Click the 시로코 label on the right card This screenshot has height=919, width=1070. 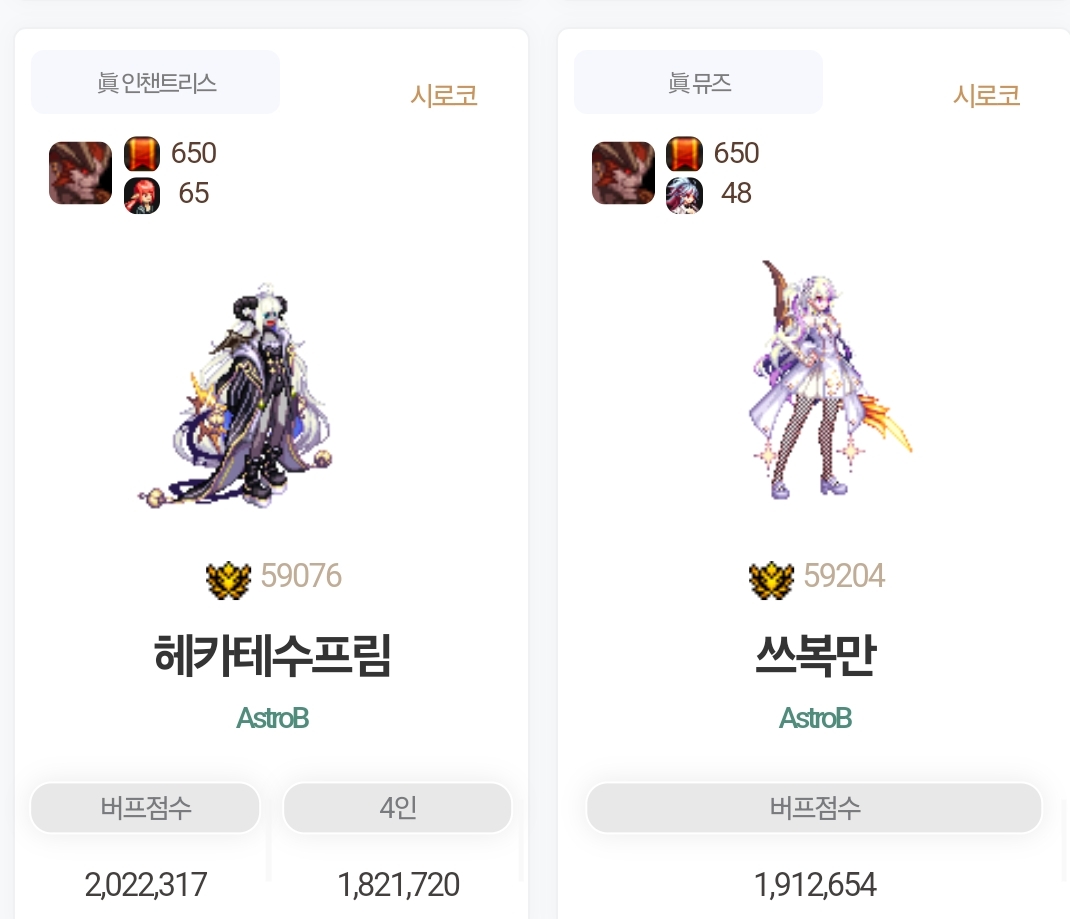[x=986, y=96]
